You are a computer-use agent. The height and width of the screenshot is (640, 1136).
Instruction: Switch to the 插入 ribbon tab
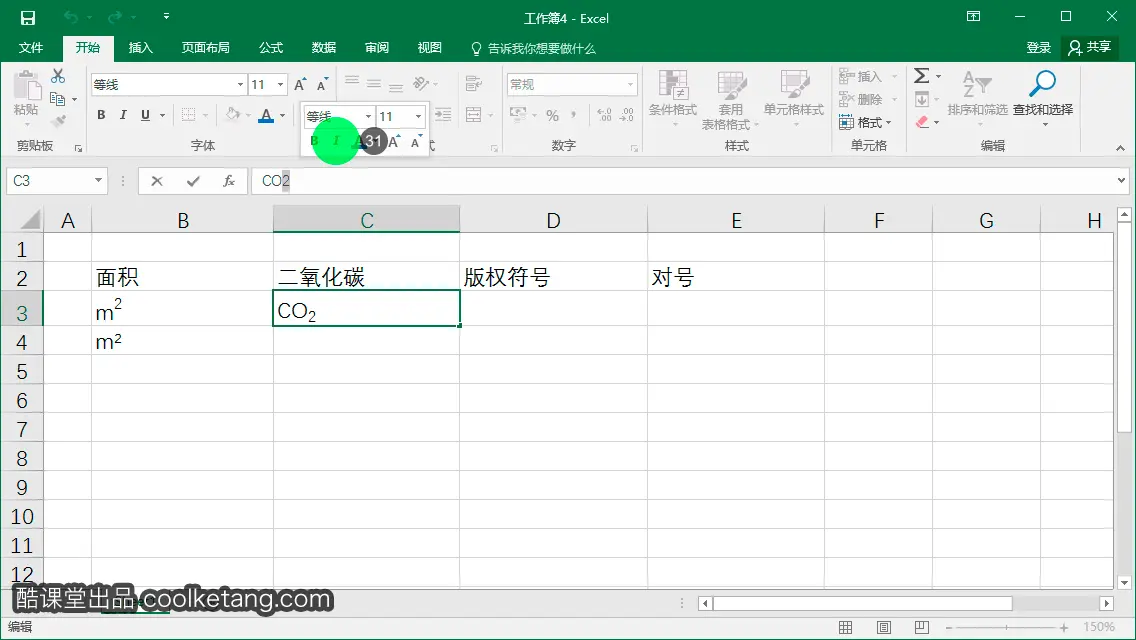click(x=141, y=48)
